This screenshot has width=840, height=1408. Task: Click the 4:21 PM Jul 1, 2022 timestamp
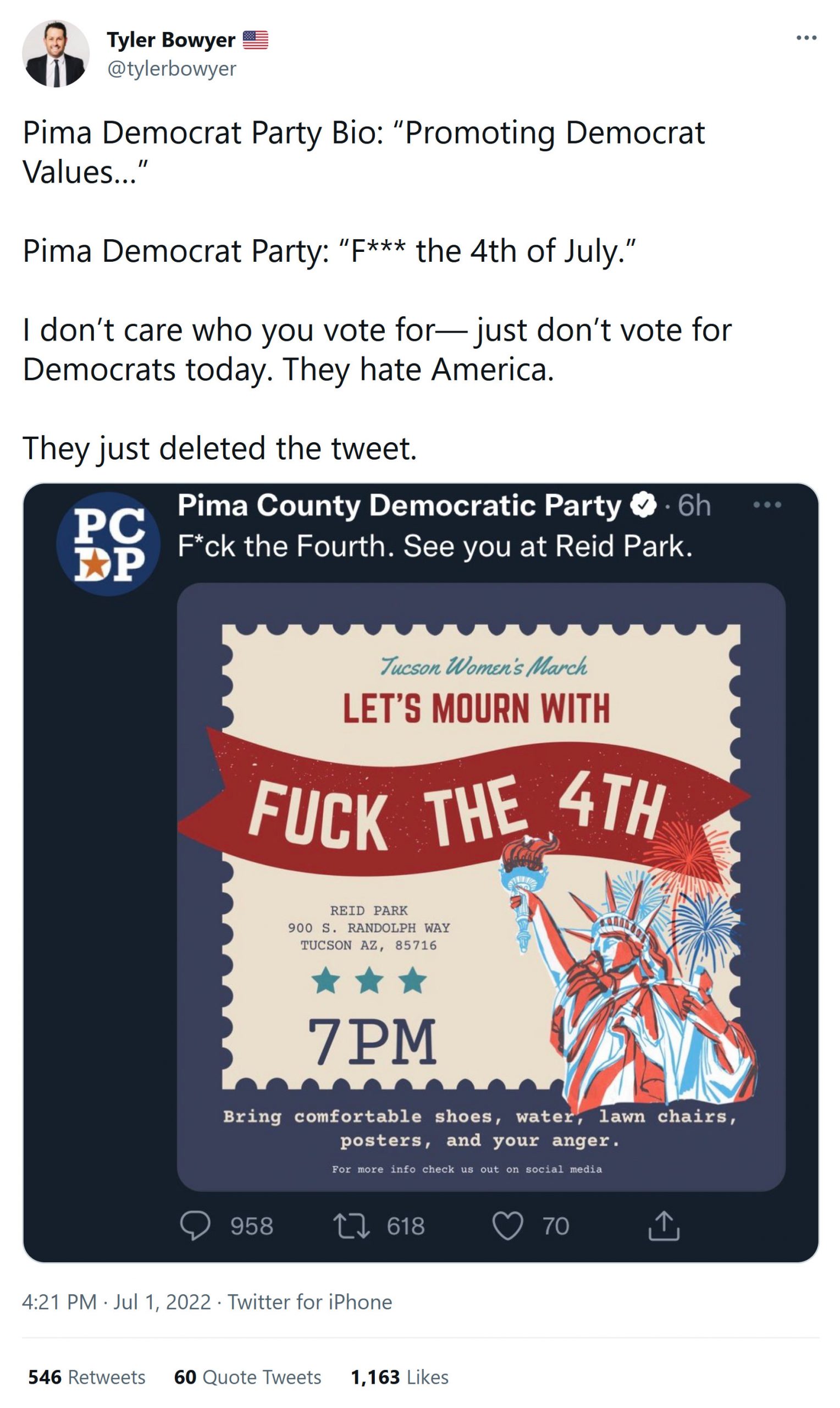tap(116, 1301)
